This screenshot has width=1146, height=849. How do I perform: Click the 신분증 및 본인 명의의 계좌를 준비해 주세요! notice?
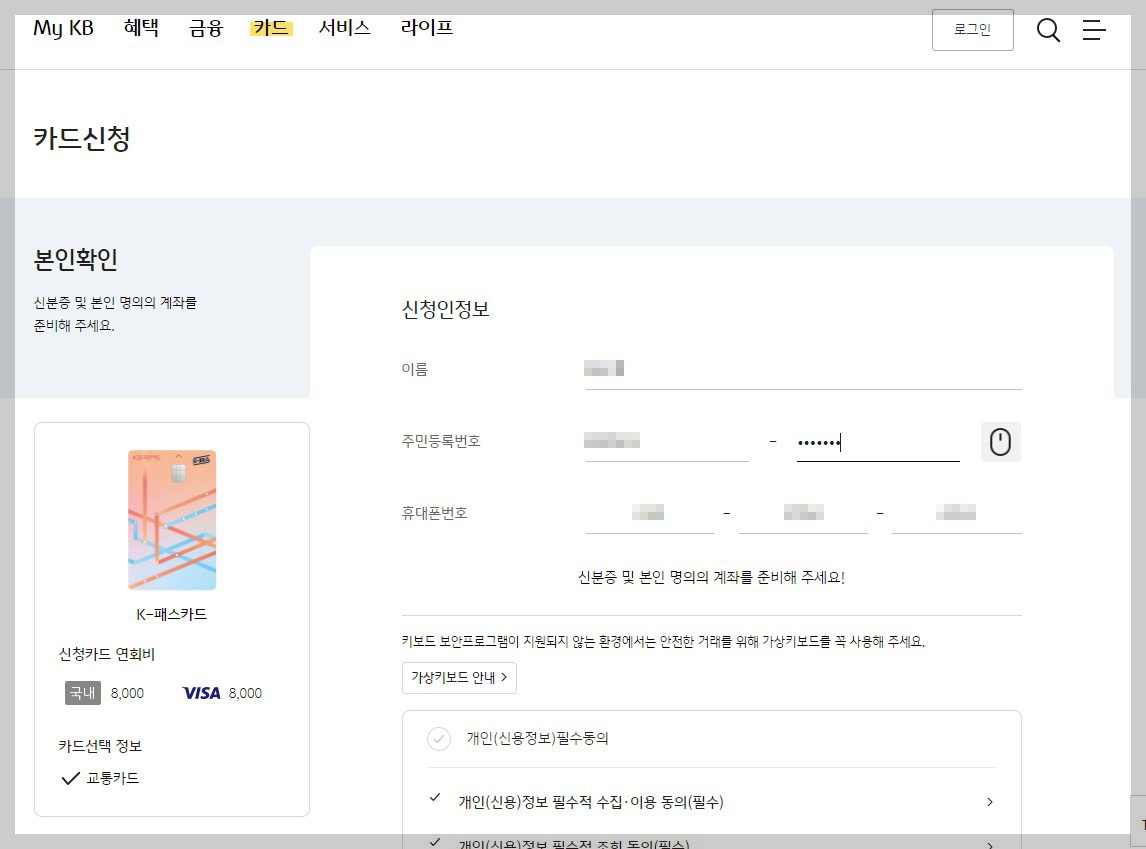point(711,577)
